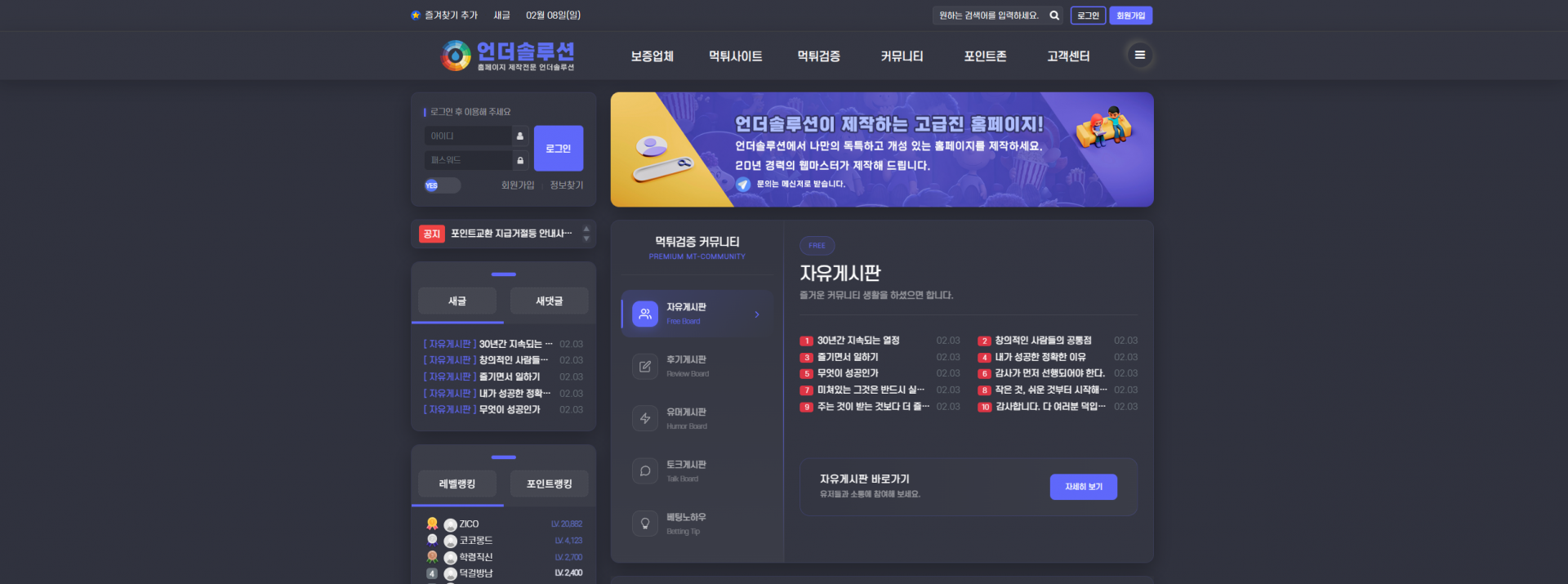Select 유머게시판 Humor Board item
The image size is (1568, 584).
pyautogui.click(x=697, y=418)
